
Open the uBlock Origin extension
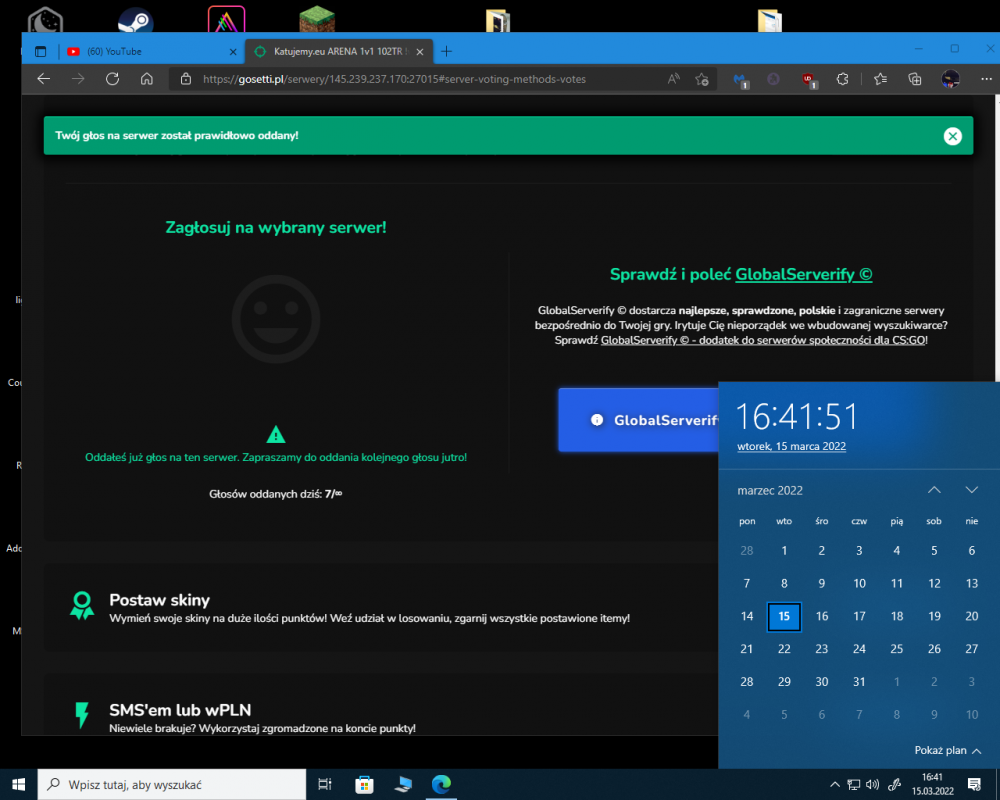coord(809,80)
